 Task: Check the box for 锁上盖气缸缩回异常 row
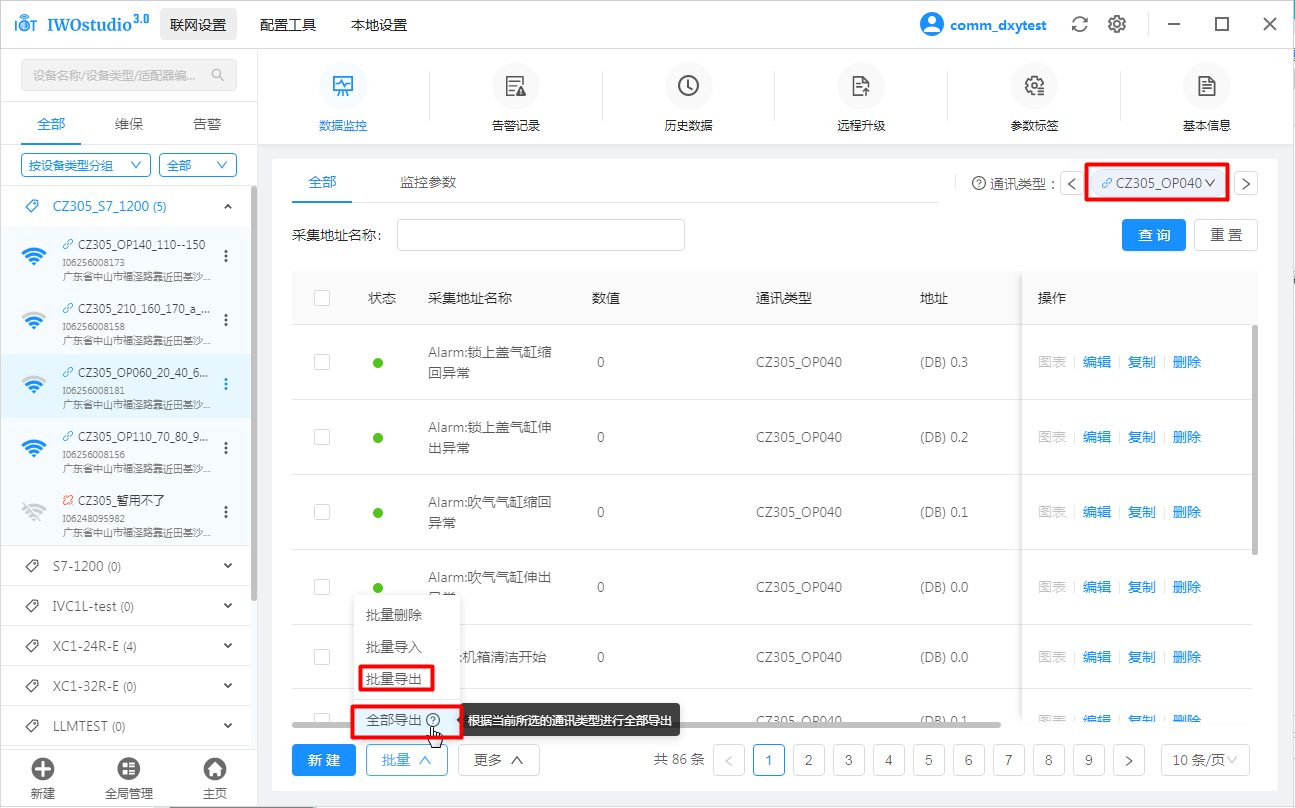(322, 362)
